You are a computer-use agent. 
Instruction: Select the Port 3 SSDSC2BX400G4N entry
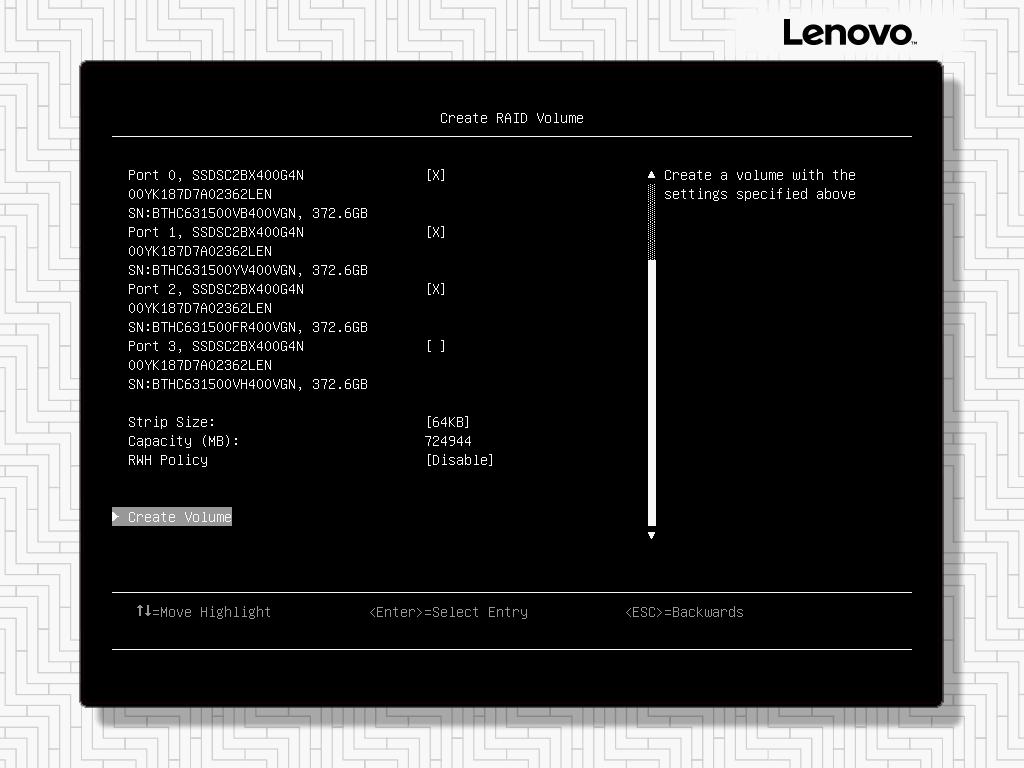[215, 346]
